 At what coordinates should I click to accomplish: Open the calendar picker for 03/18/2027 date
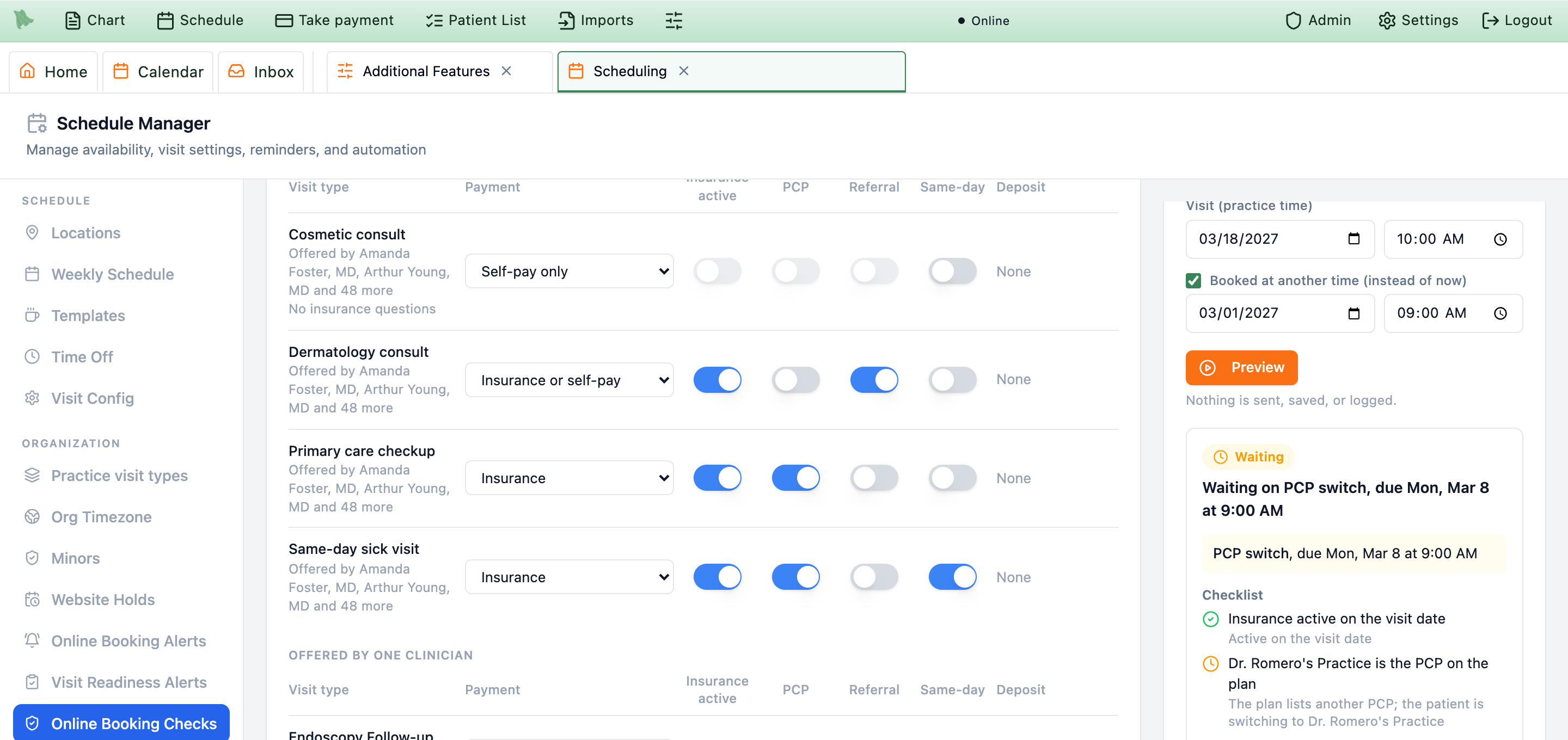pyautogui.click(x=1353, y=238)
